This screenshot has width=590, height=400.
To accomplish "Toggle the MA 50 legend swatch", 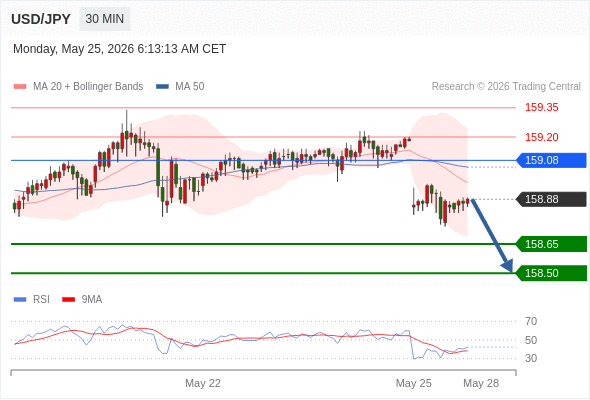I will tap(162, 87).
